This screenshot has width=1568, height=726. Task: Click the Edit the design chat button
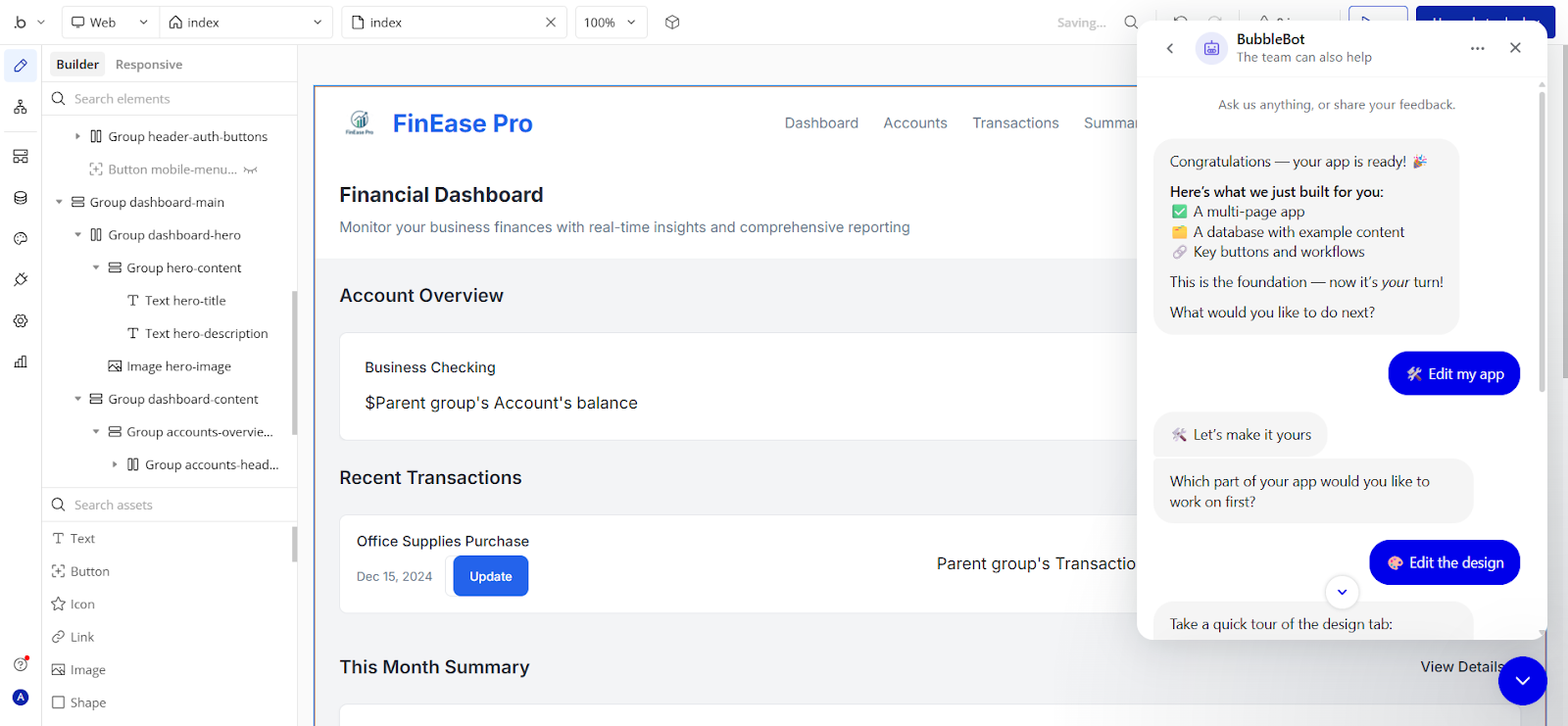coord(1445,562)
